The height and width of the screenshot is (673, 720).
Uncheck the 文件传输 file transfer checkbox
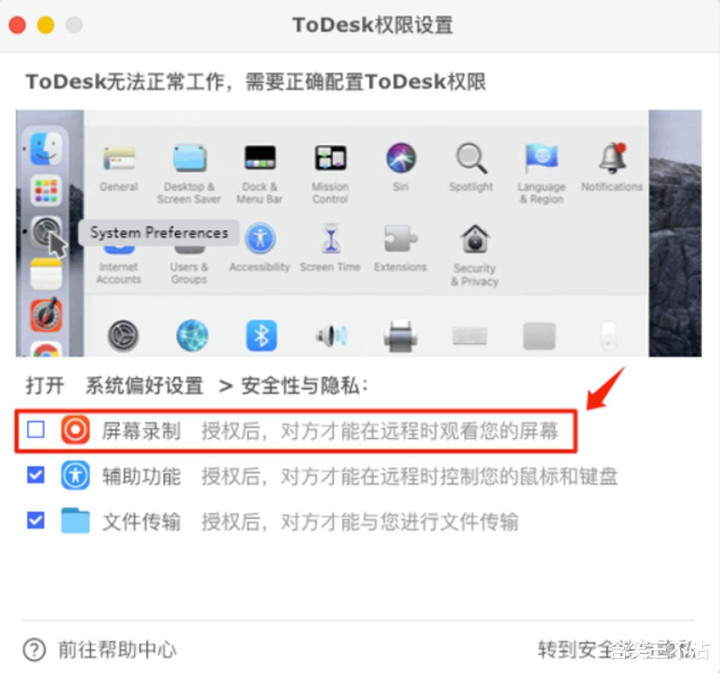pyautogui.click(x=36, y=521)
